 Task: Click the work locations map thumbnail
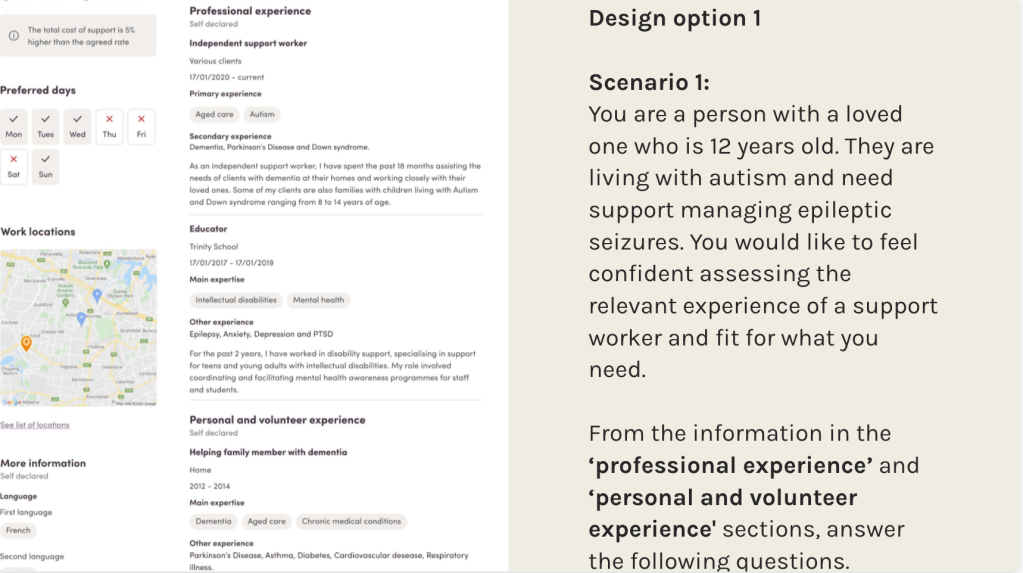click(x=78, y=327)
